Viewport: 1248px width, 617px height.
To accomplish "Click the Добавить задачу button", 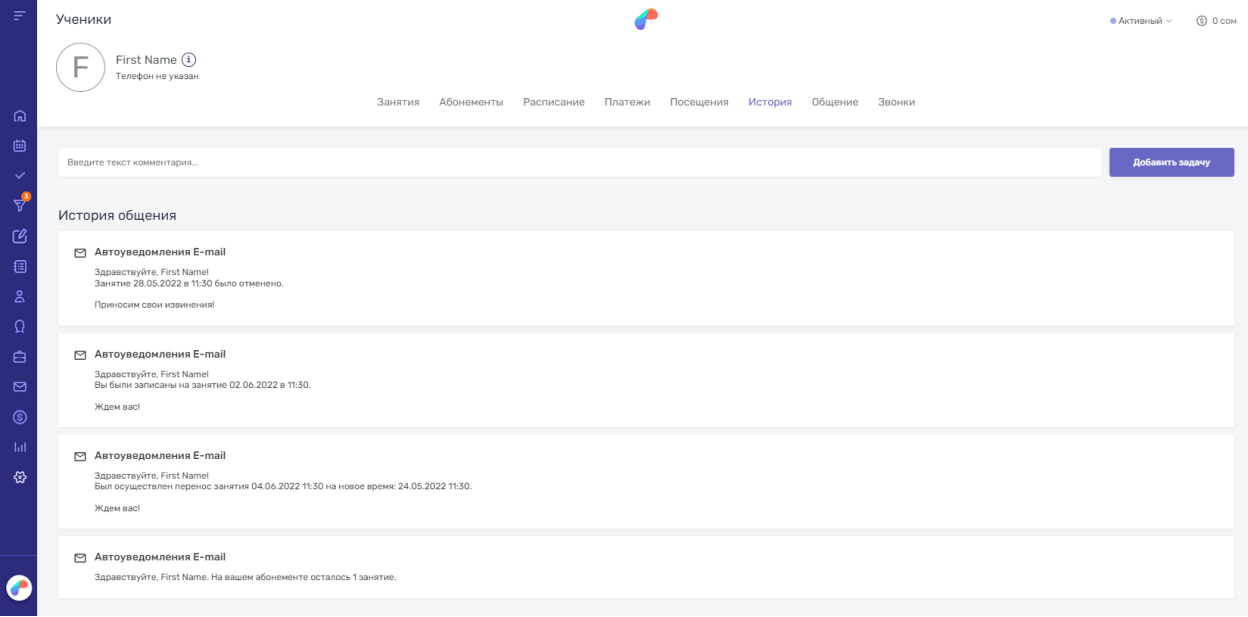I will click(x=1171, y=163).
